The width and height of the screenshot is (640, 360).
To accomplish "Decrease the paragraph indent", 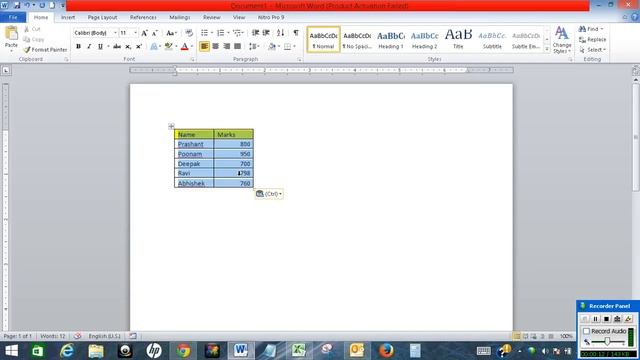I will pyautogui.click(x=256, y=33).
